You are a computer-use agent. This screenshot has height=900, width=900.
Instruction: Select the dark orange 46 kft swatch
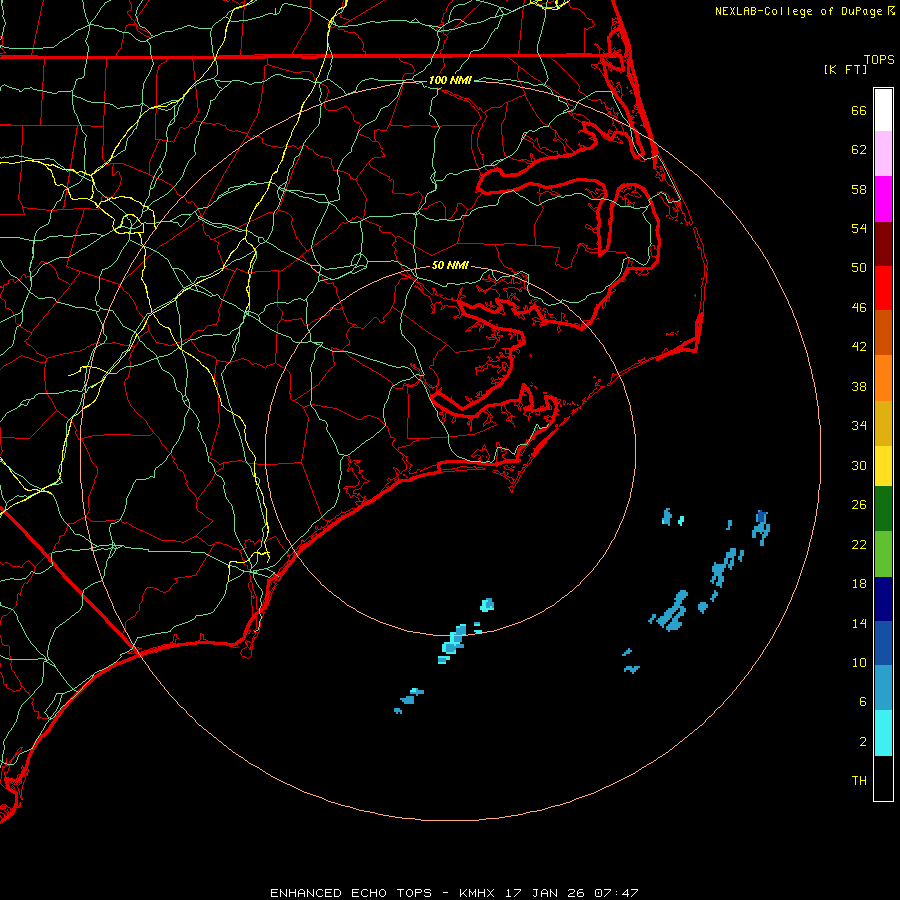pyautogui.click(x=883, y=333)
